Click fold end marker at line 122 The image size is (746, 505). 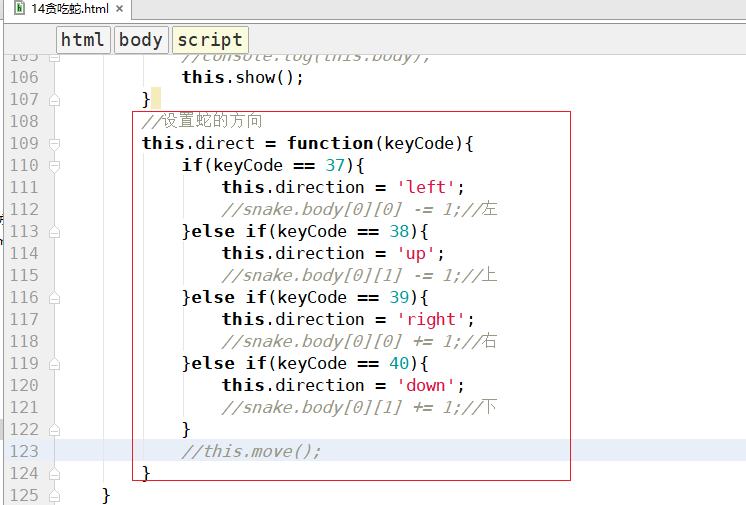[x=54, y=429]
